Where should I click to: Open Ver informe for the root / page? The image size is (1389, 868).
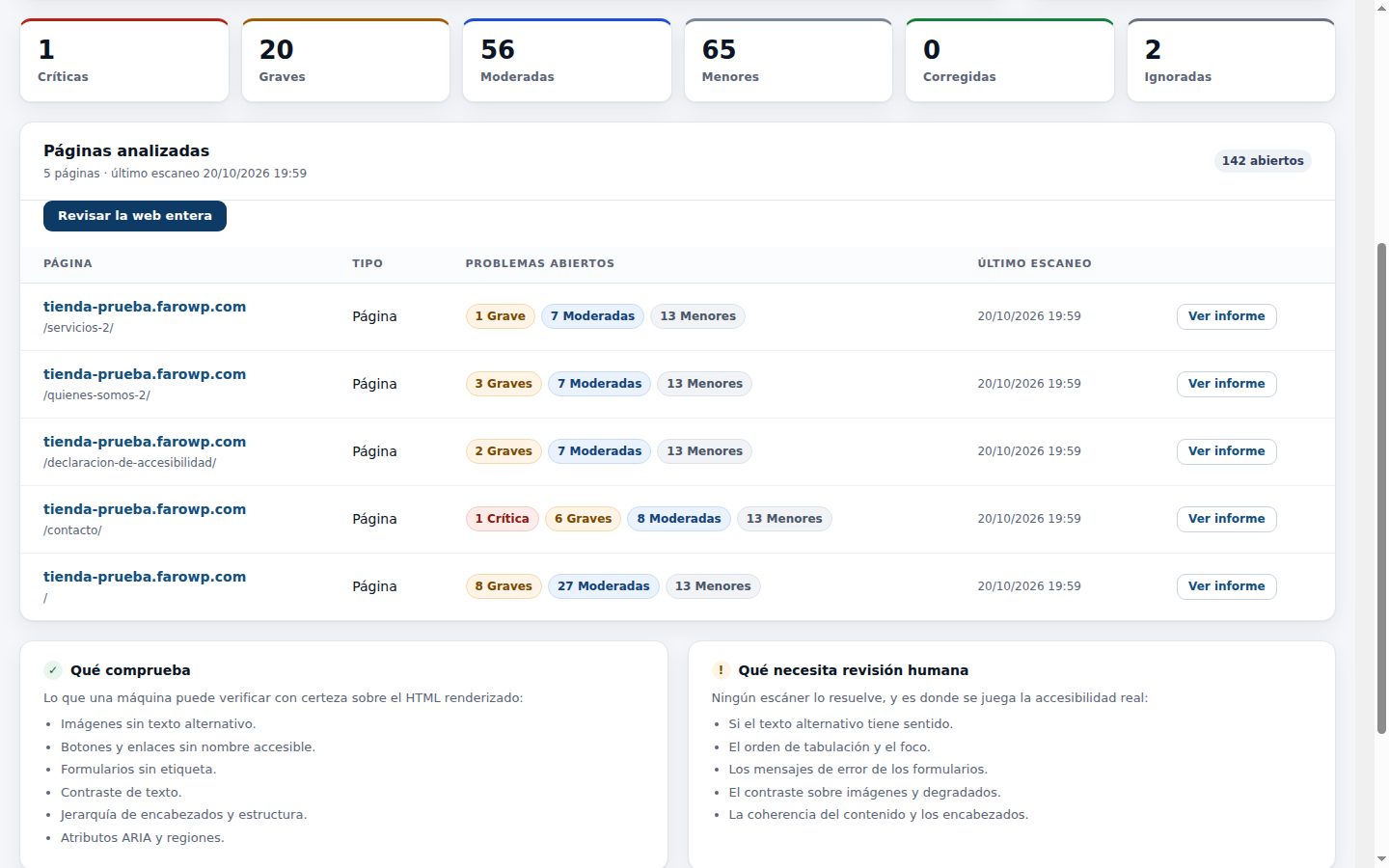(1226, 586)
